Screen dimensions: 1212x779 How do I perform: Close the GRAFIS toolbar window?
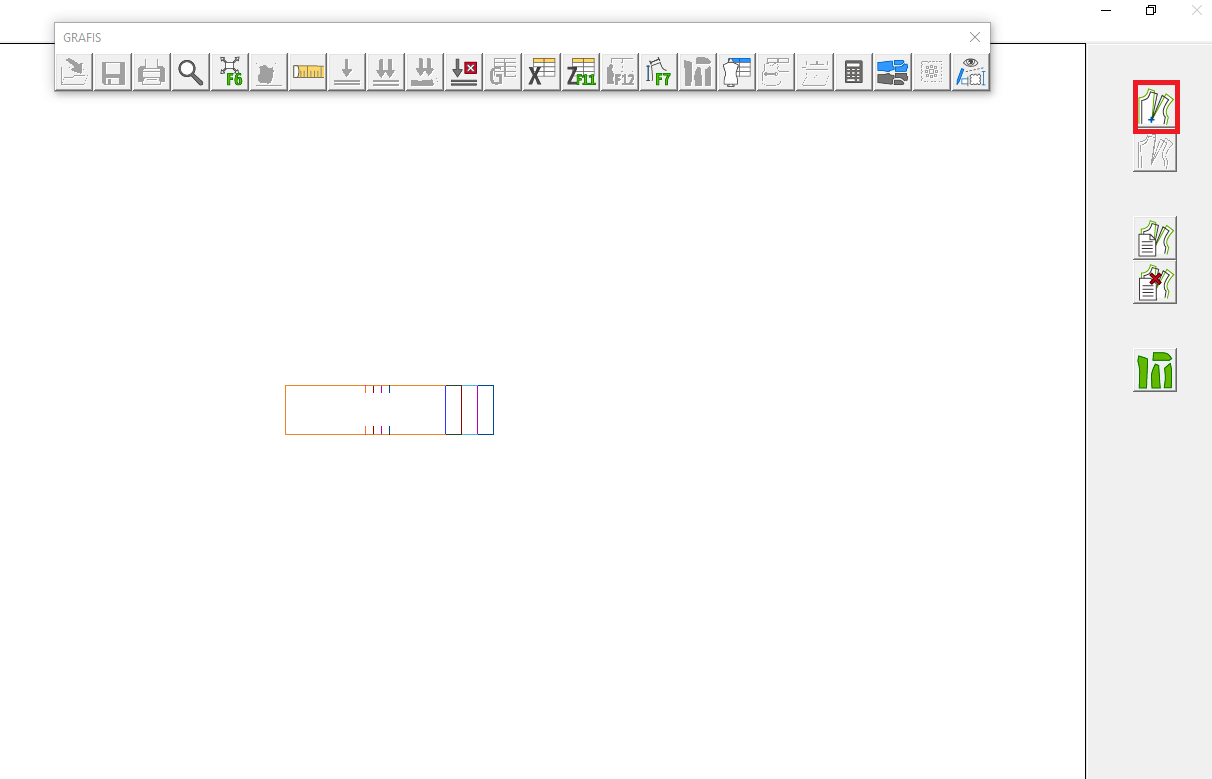(975, 37)
